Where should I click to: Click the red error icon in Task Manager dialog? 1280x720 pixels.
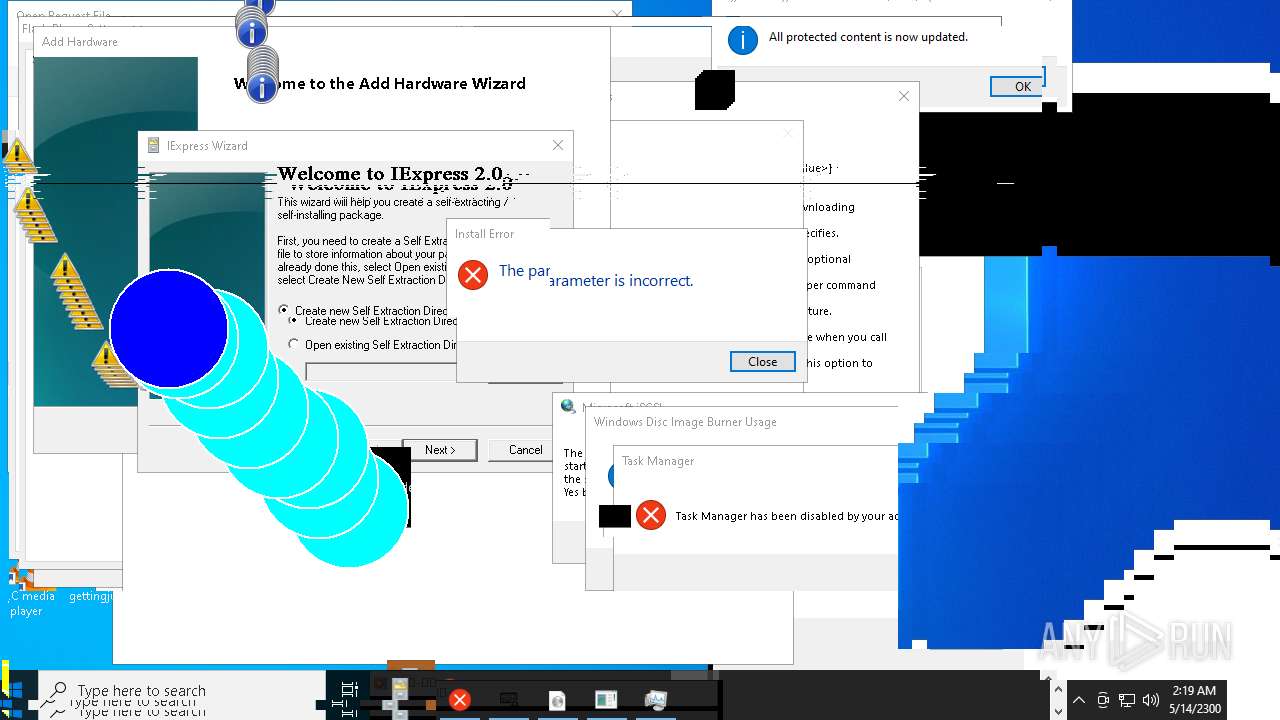click(x=651, y=515)
